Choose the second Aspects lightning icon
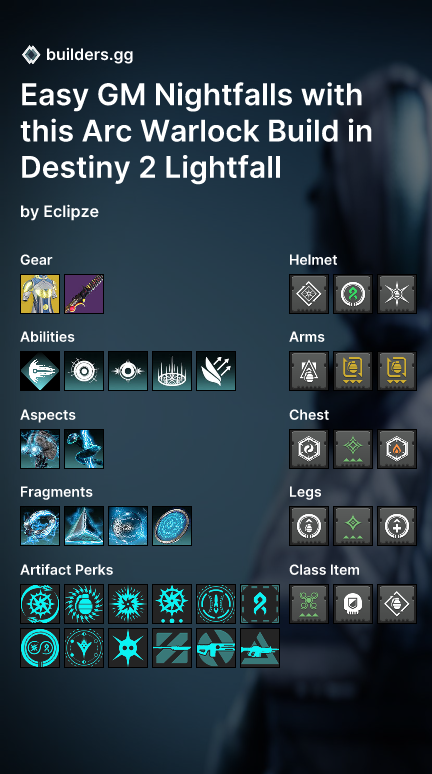Image resolution: width=432 pixels, height=774 pixels. point(84,449)
